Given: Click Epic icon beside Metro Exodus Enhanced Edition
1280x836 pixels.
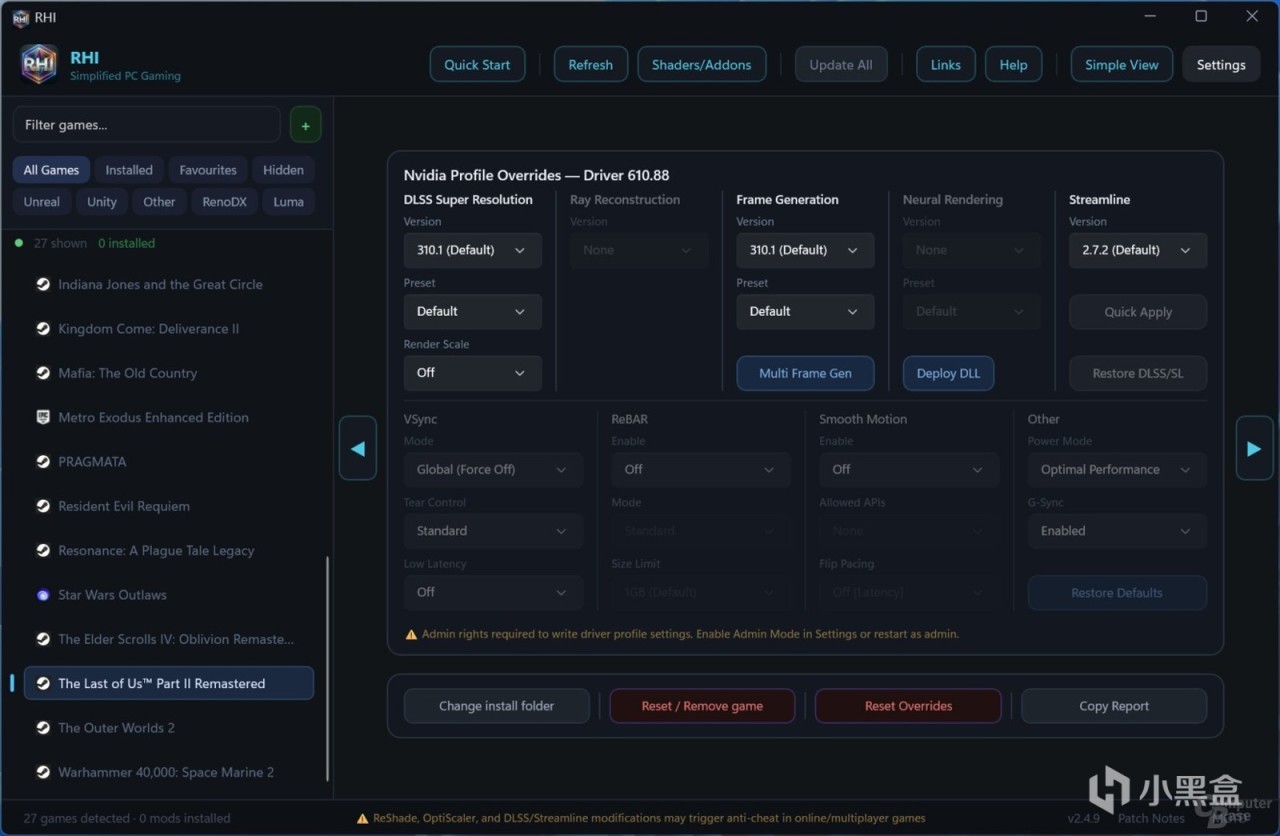Looking at the screenshot, I should tap(43, 417).
